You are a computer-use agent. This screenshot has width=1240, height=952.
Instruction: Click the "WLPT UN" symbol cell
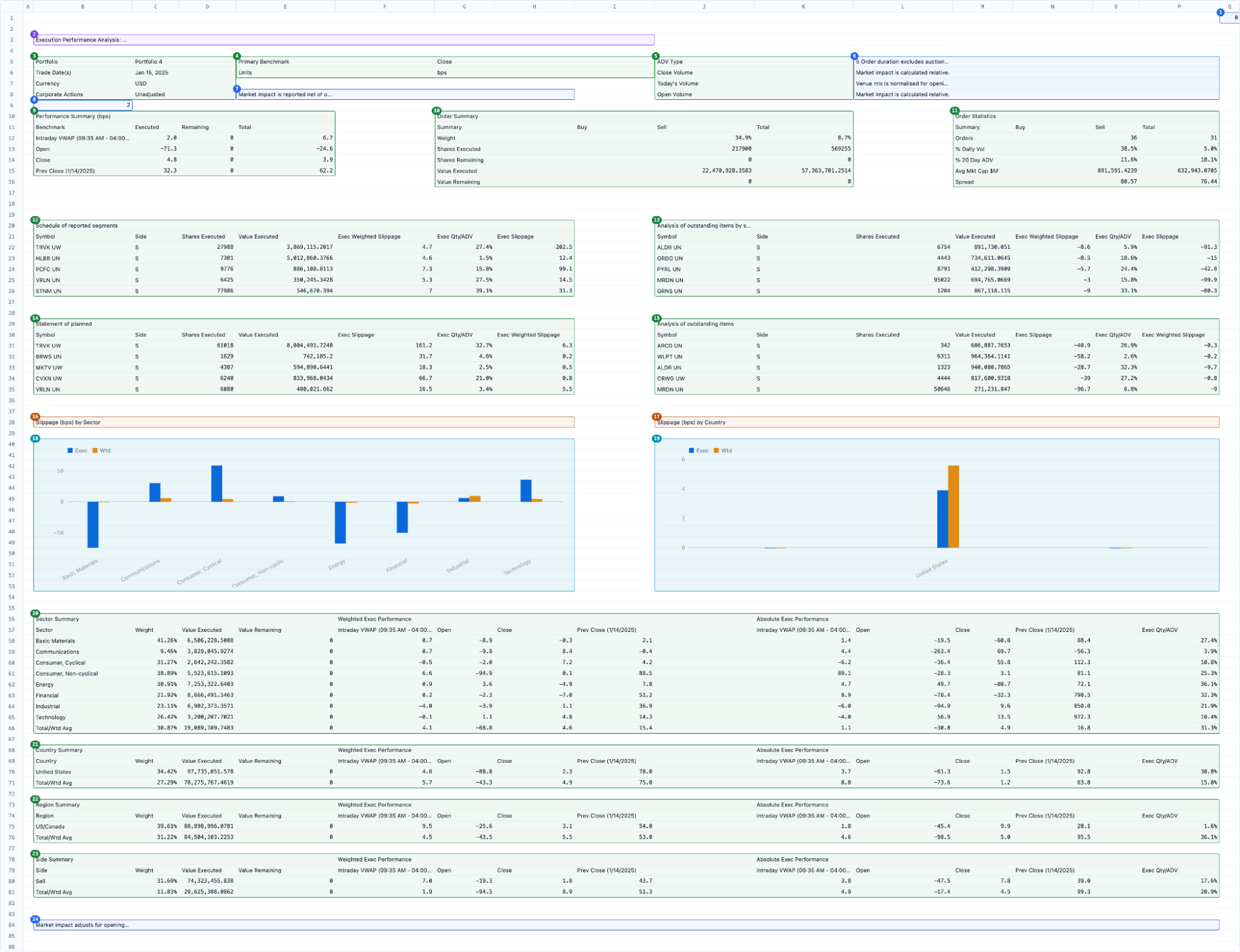705,357
